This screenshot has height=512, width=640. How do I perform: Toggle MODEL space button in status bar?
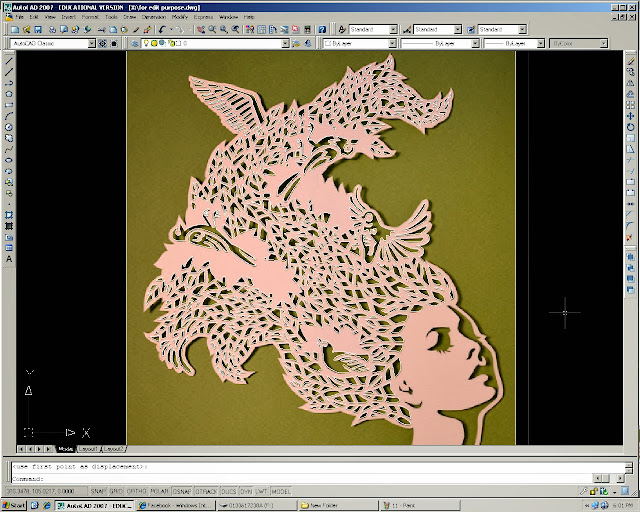(x=281, y=491)
